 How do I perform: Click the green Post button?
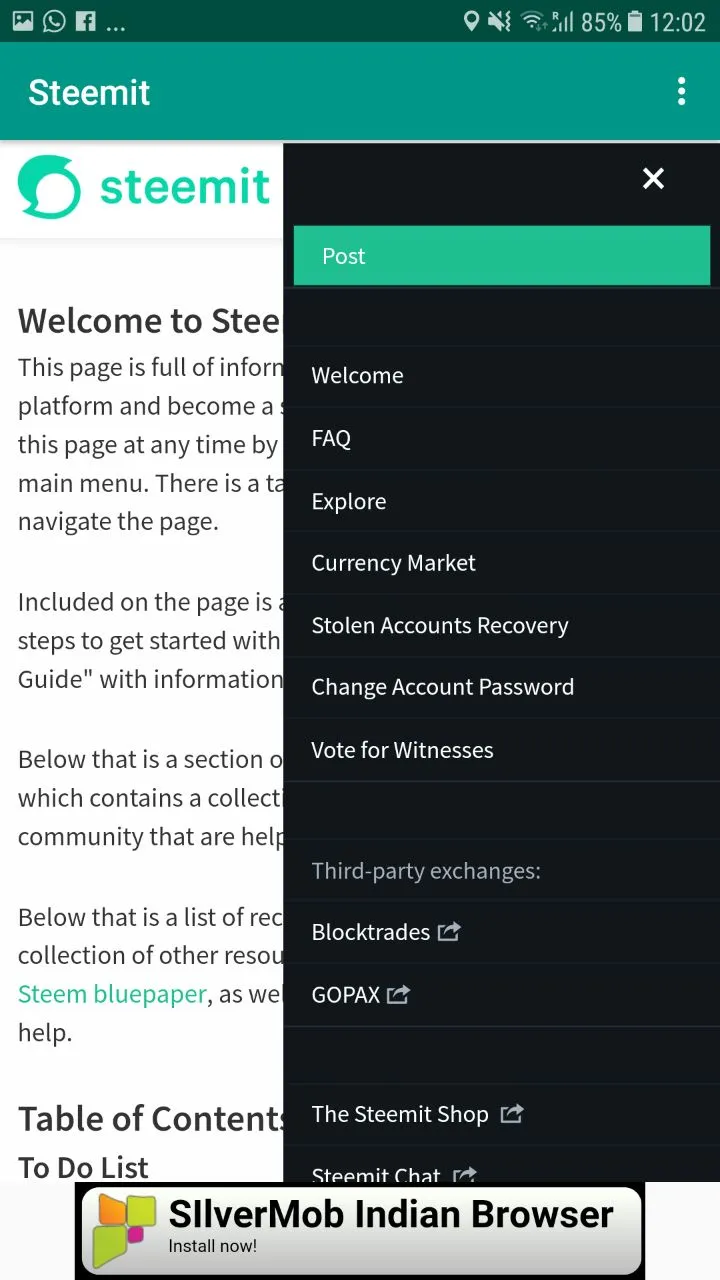pos(502,256)
